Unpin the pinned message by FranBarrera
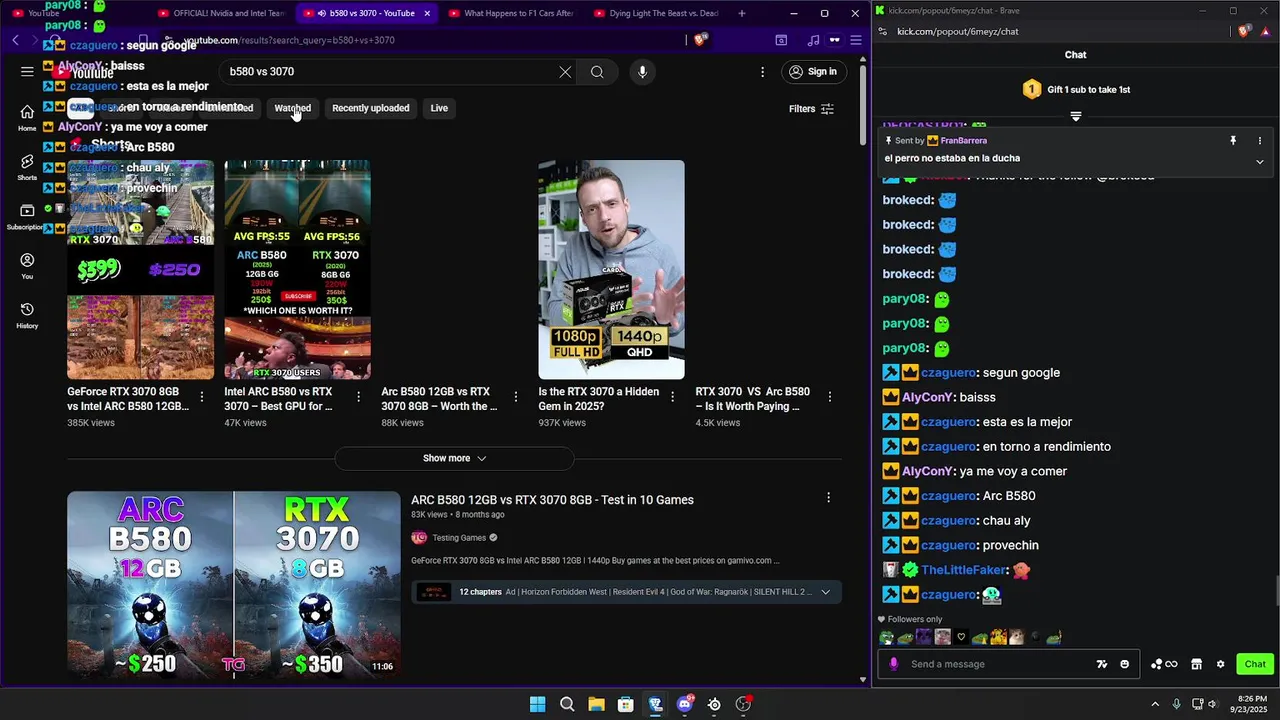1280x720 pixels. 1233,141
